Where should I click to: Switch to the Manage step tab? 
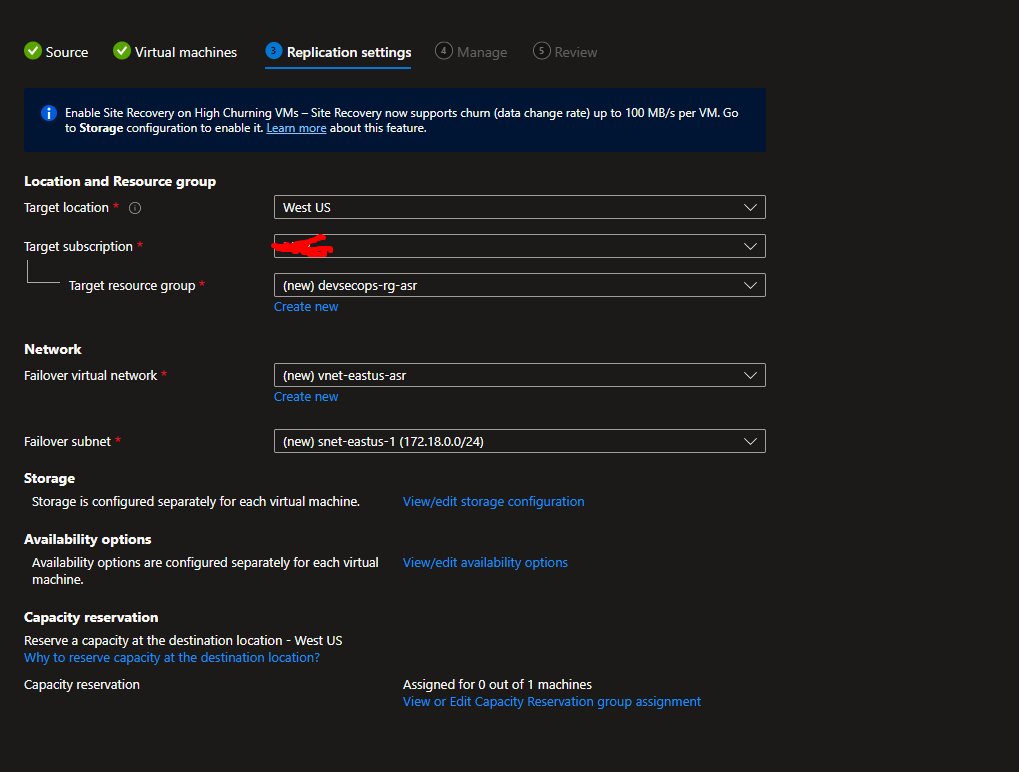[x=481, y=52]
